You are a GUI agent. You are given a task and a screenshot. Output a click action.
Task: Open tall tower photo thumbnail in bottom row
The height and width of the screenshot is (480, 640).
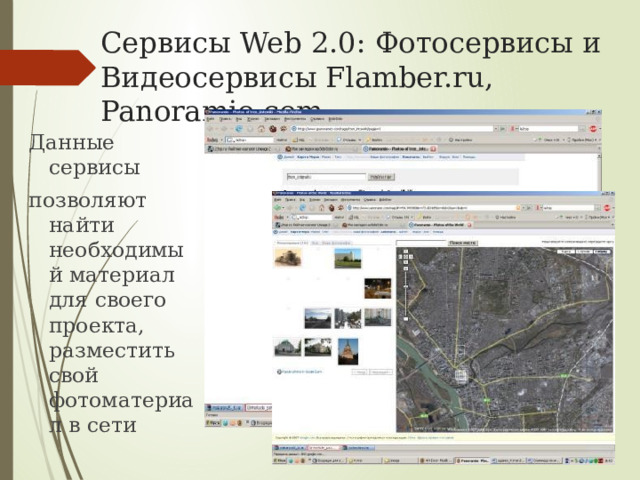coord(348,351)
